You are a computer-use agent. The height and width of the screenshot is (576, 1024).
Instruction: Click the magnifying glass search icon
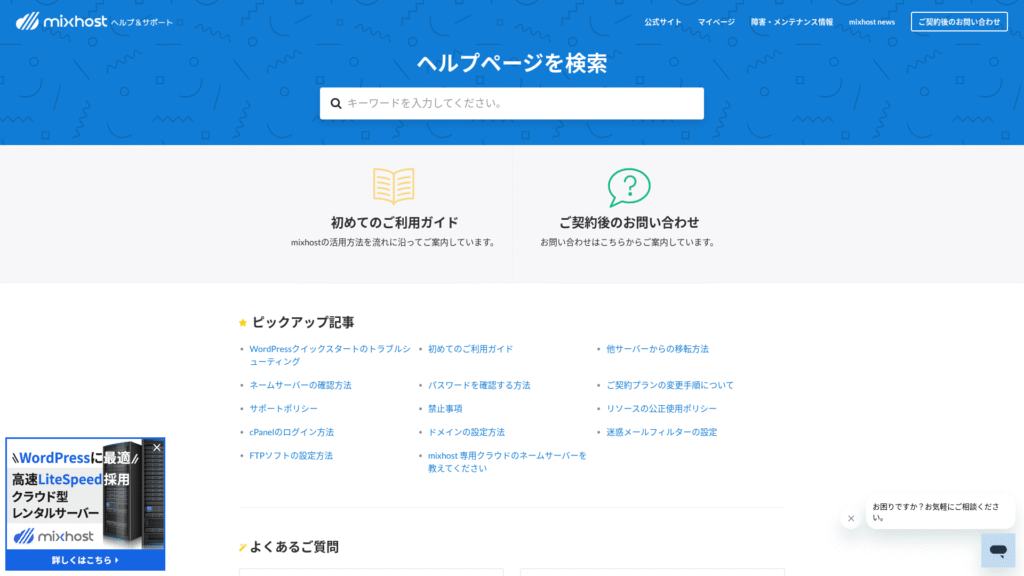(x=336, y=103)
